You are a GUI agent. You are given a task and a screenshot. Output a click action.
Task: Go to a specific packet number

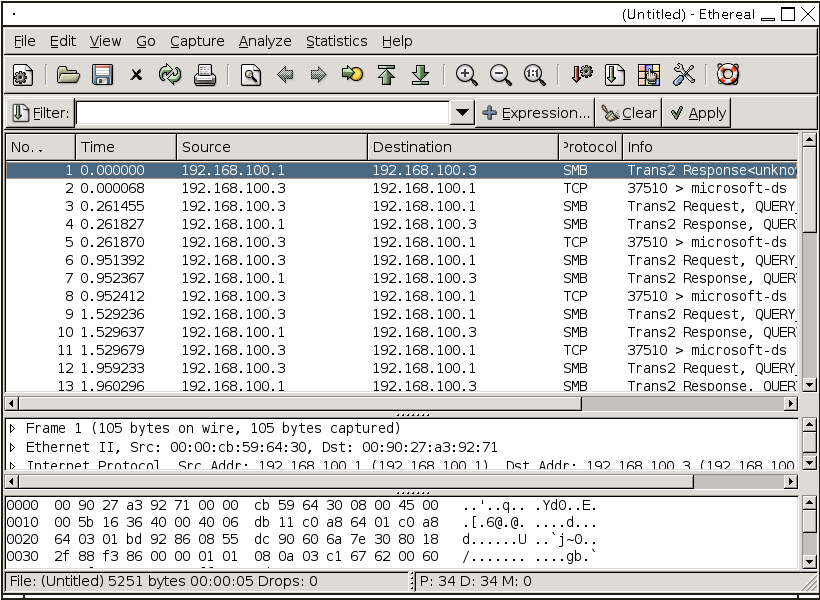tap(352, 75)
